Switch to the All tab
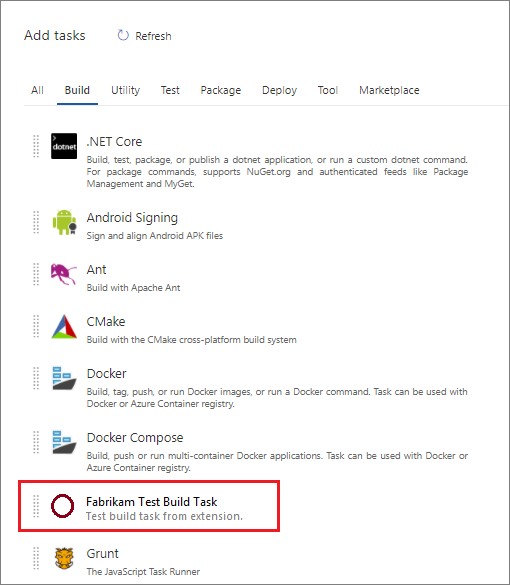Screen dimensions: 510x585 pyautogui.click(x=37, y=90)
